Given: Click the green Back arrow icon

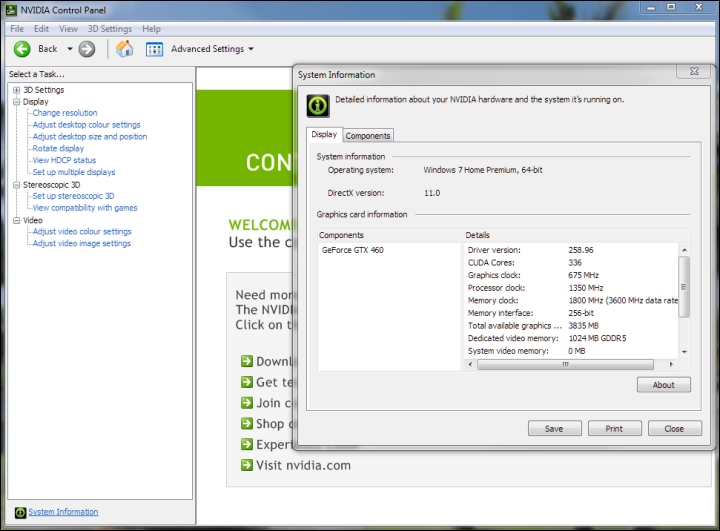Looking at the screenshot, I should 22,49.
